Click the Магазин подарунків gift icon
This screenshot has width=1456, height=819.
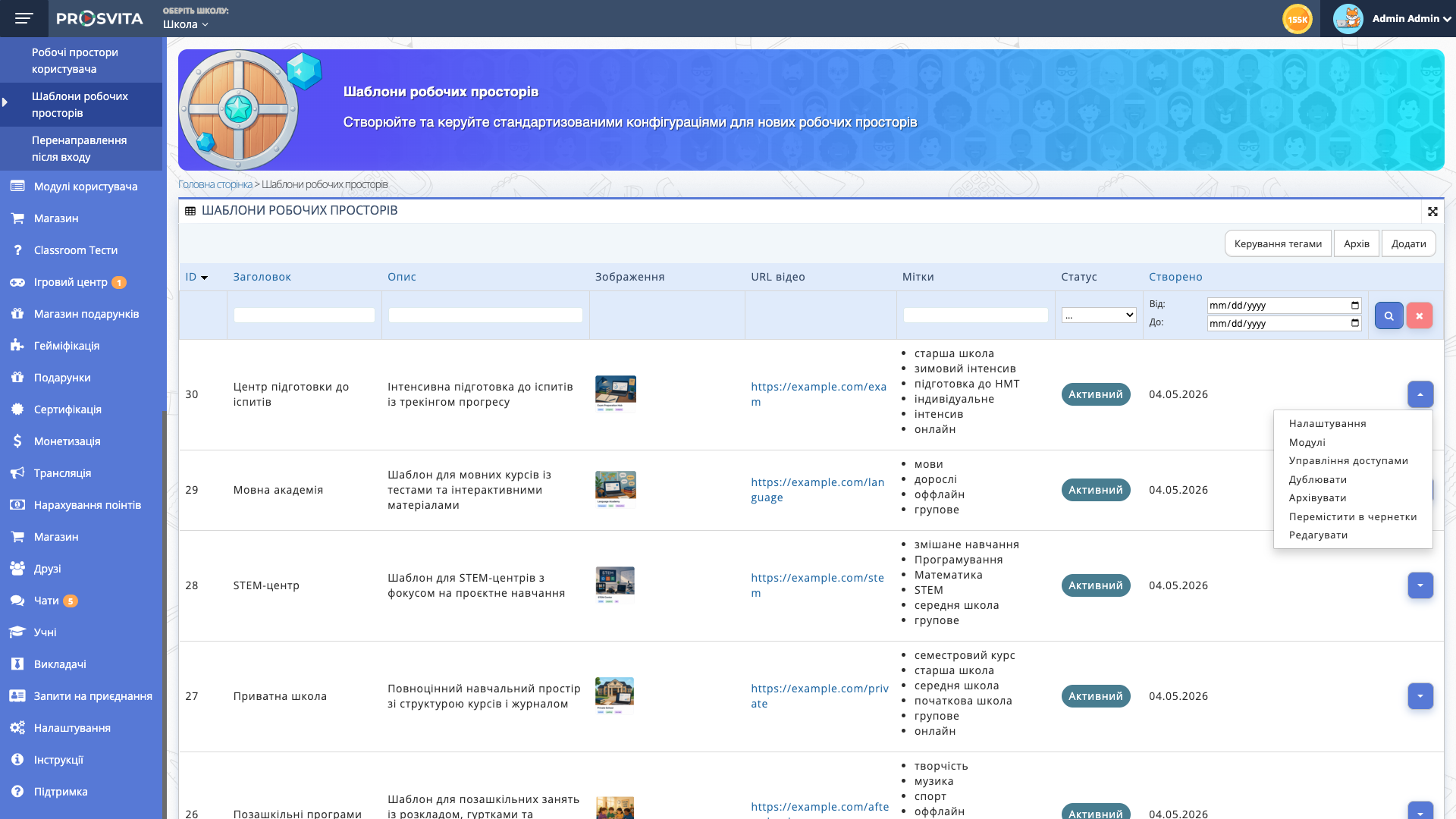click(x=17, y=314)
